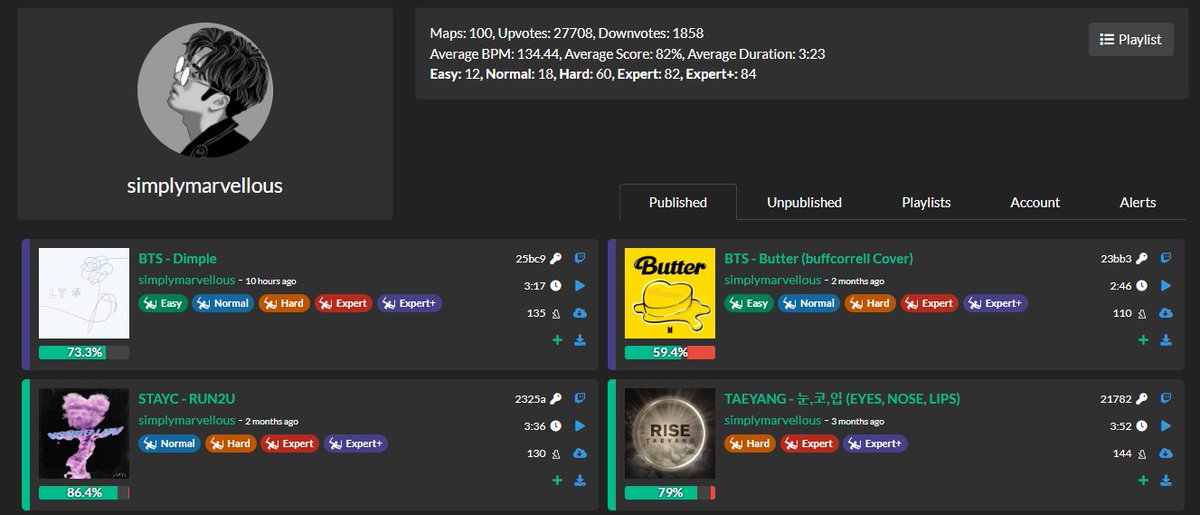This screenshot has width=1200, height=515.
Task: Switch to the Unpublished tab
Action: (804, 202)
